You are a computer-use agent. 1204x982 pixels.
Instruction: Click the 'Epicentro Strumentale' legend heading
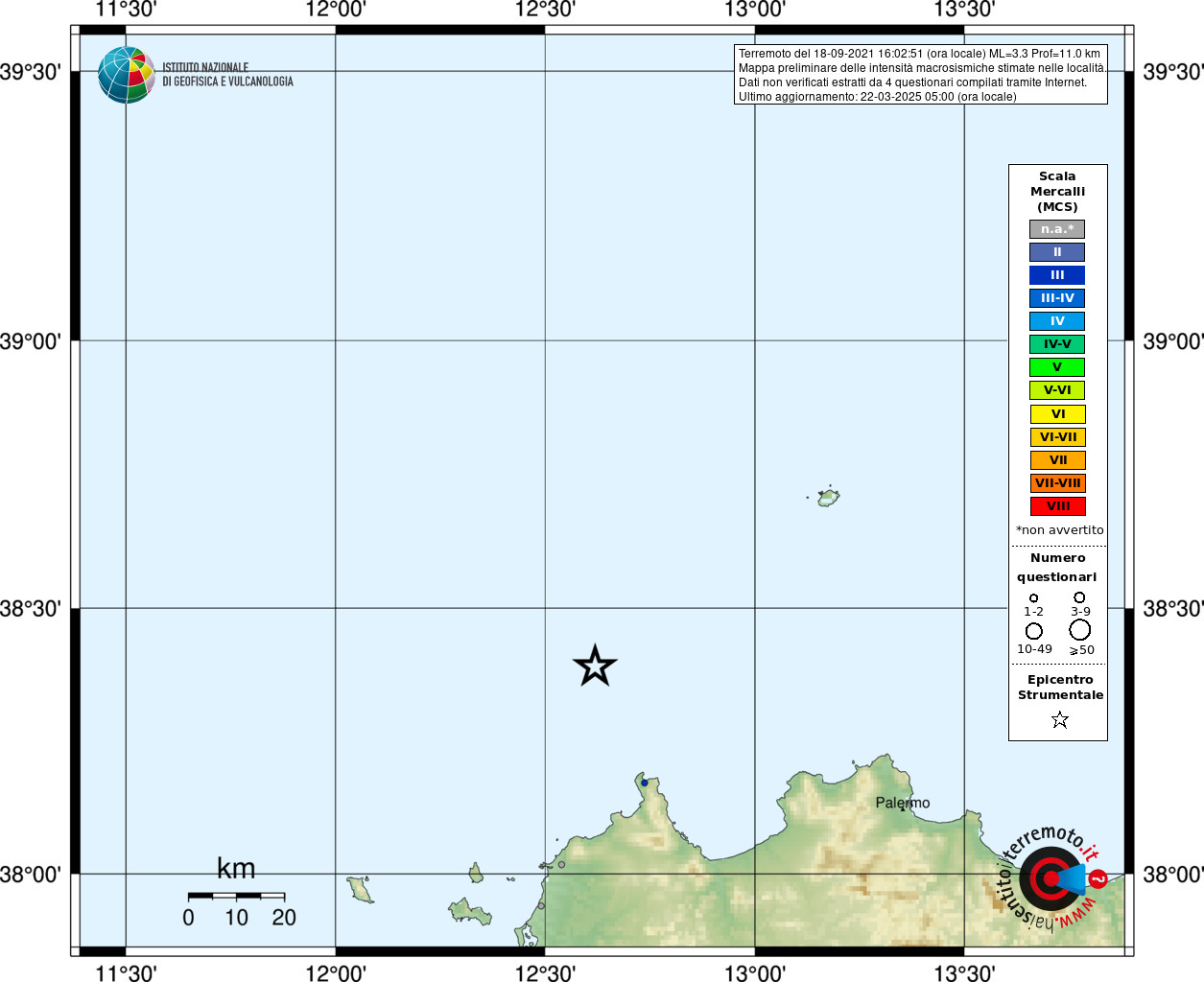pyautogui.click(x=1060, y=688)
